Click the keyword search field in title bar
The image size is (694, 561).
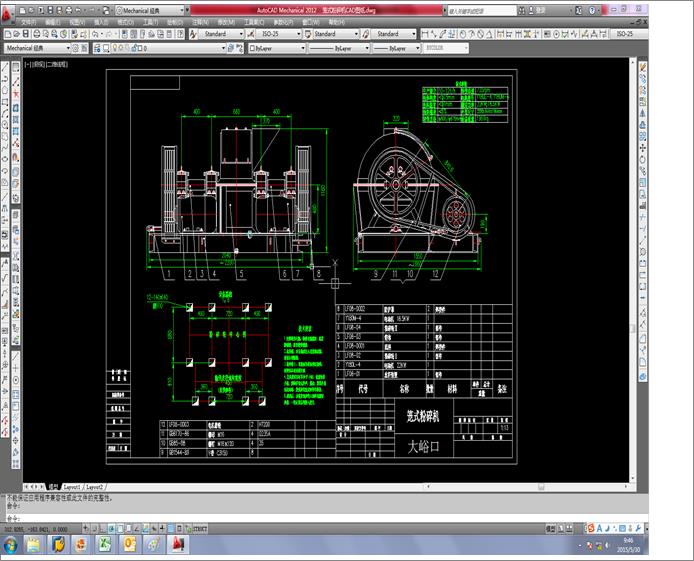pos(482,10)
